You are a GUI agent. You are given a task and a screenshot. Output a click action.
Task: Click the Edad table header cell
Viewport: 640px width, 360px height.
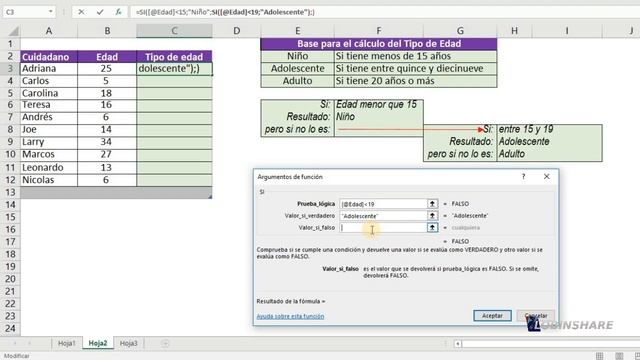coord(107,56)
